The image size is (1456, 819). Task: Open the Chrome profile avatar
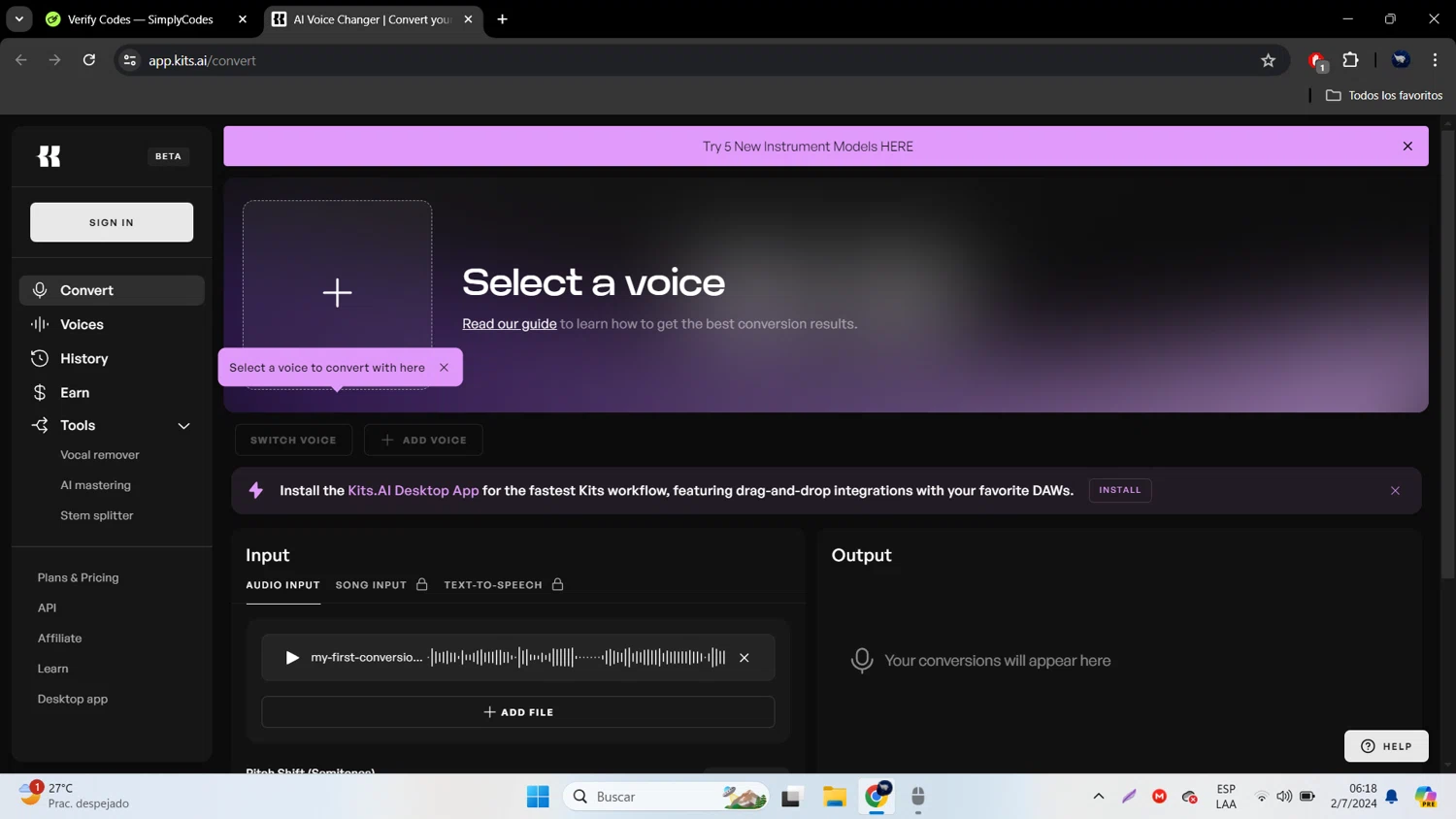click(1401, 60)
